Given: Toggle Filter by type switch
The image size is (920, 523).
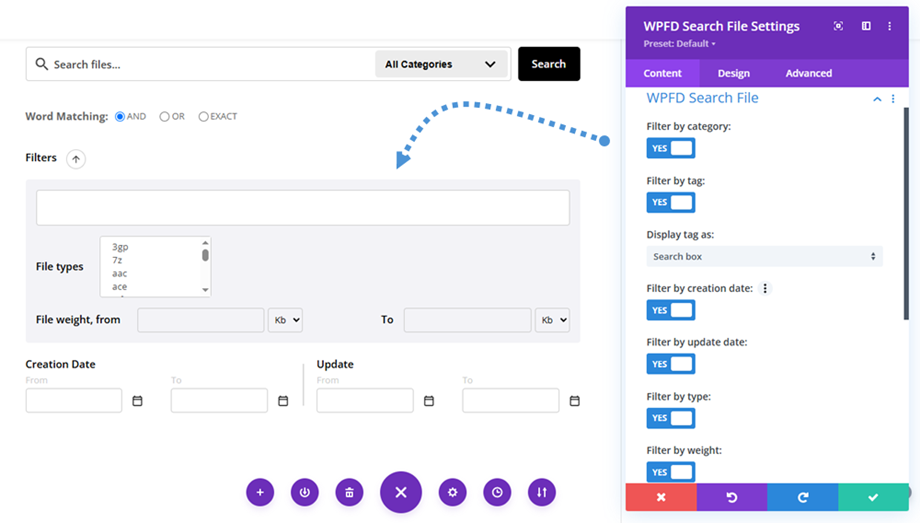Looking at the screenshot, I should point(671,418).
